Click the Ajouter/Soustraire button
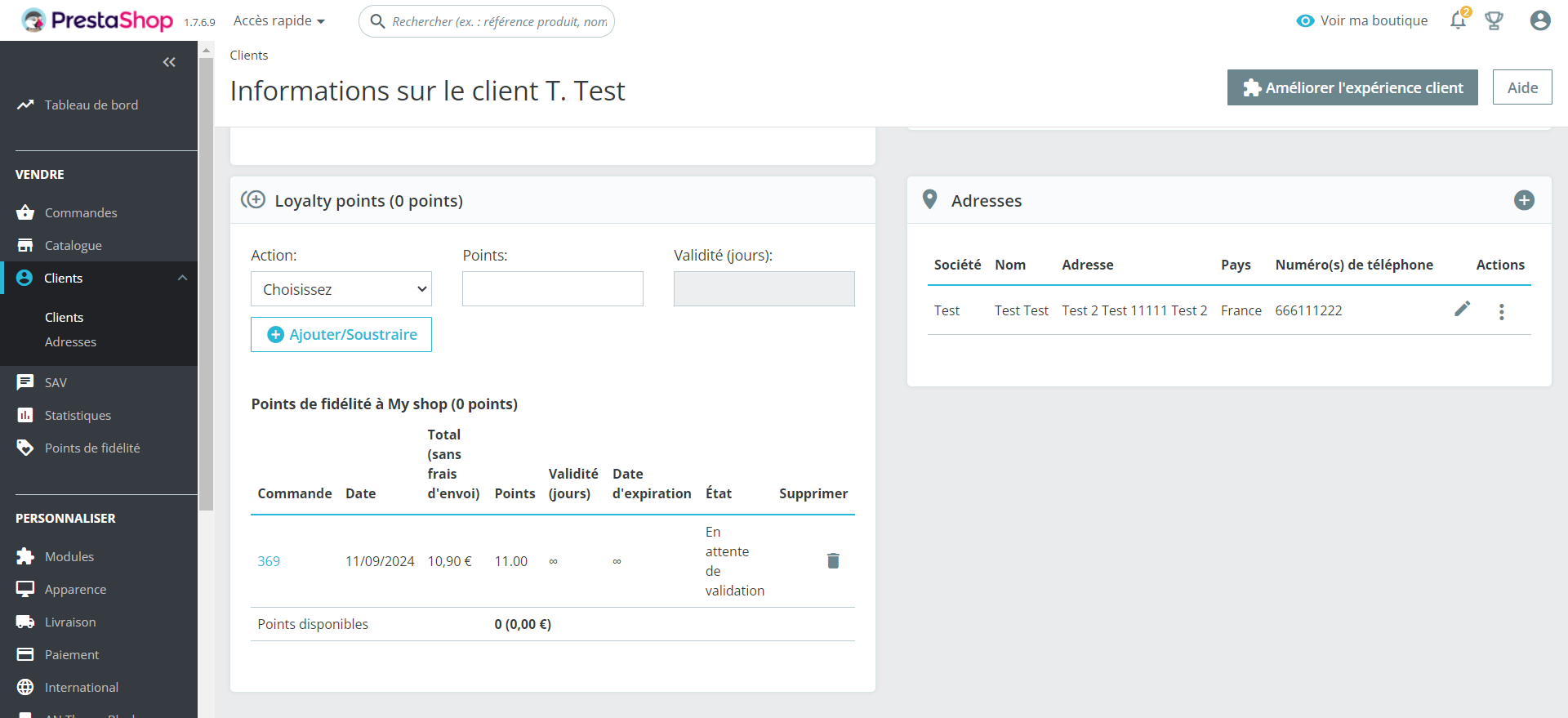 (341, 335)
